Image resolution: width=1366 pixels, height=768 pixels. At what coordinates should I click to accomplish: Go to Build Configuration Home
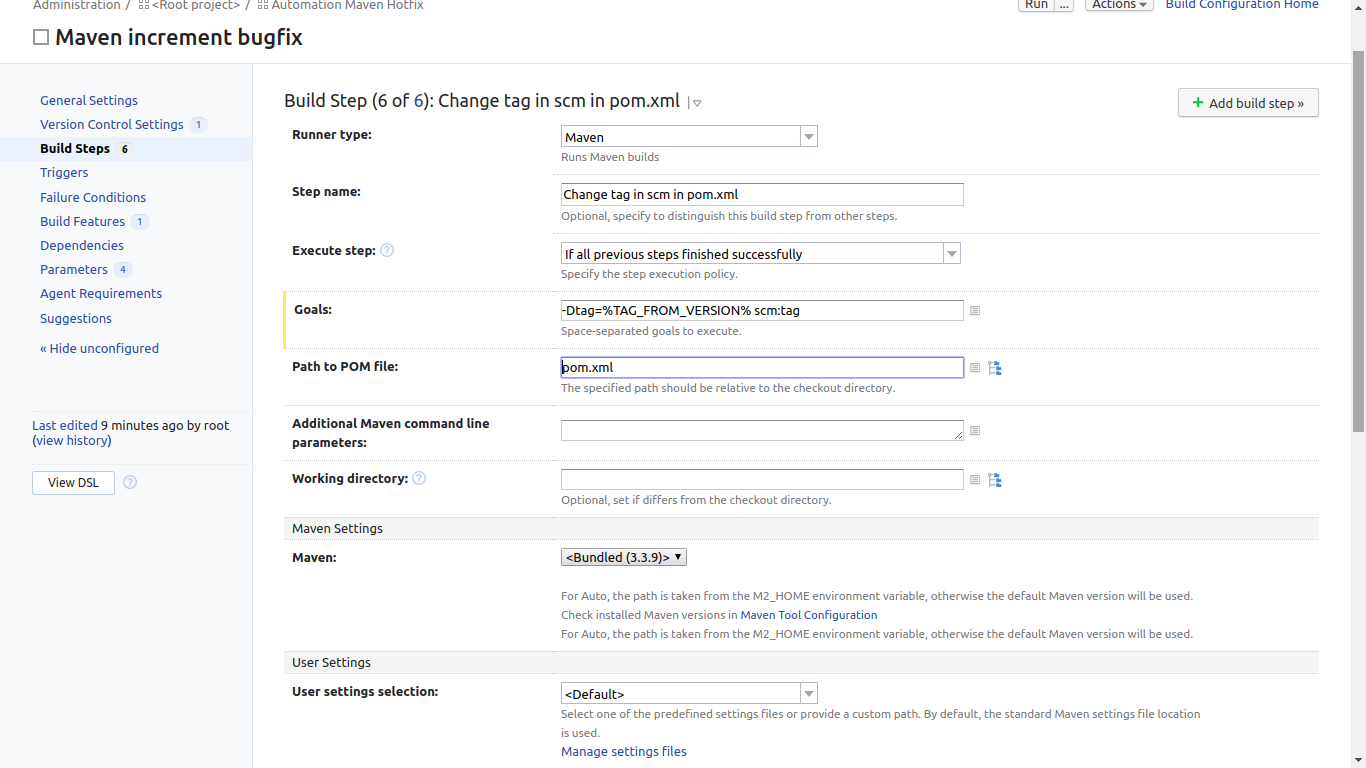(x=1242, y=5)
